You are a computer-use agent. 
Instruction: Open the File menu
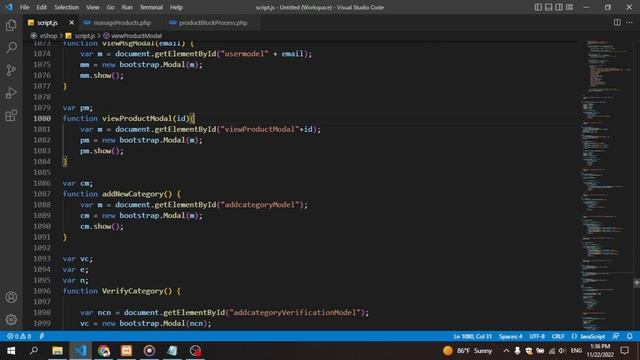tap(24, 7)
